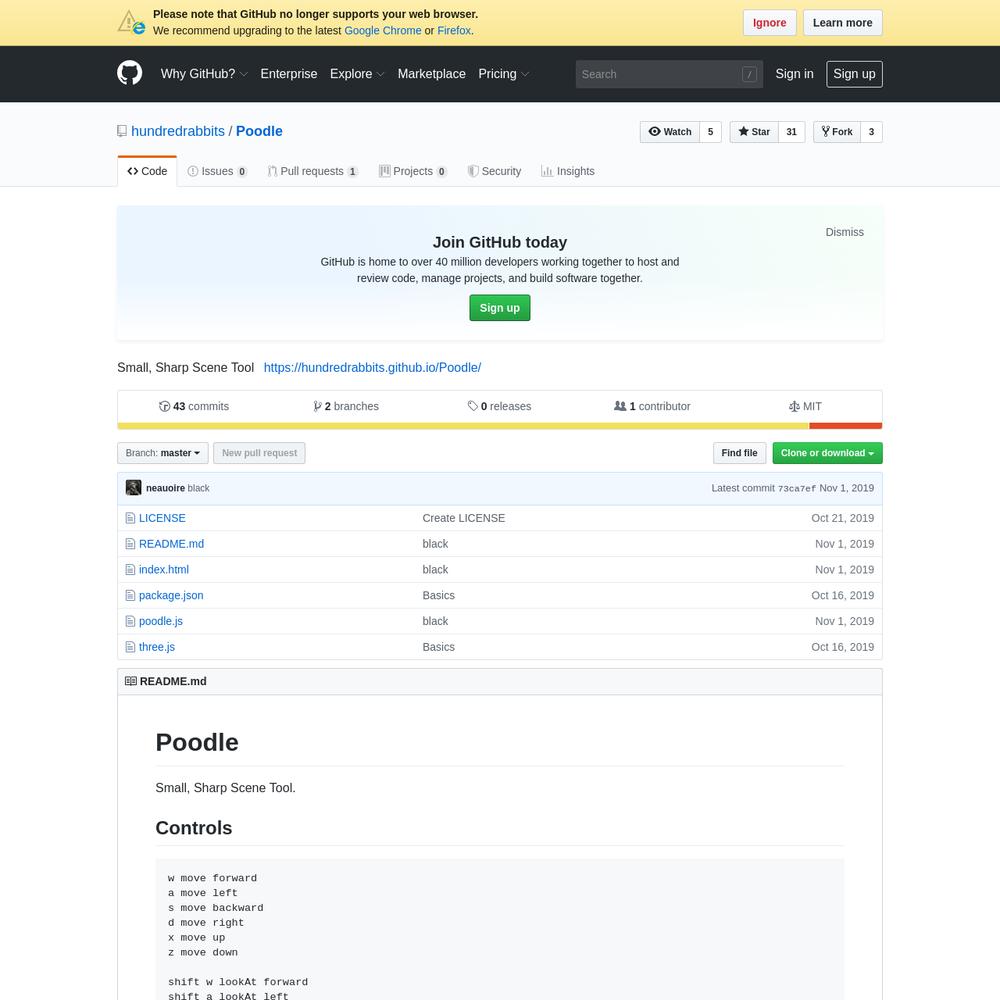This screenshot has width=1000, height=1000.
Task: Expand the Pricing menu
Action: coord(503,74)
